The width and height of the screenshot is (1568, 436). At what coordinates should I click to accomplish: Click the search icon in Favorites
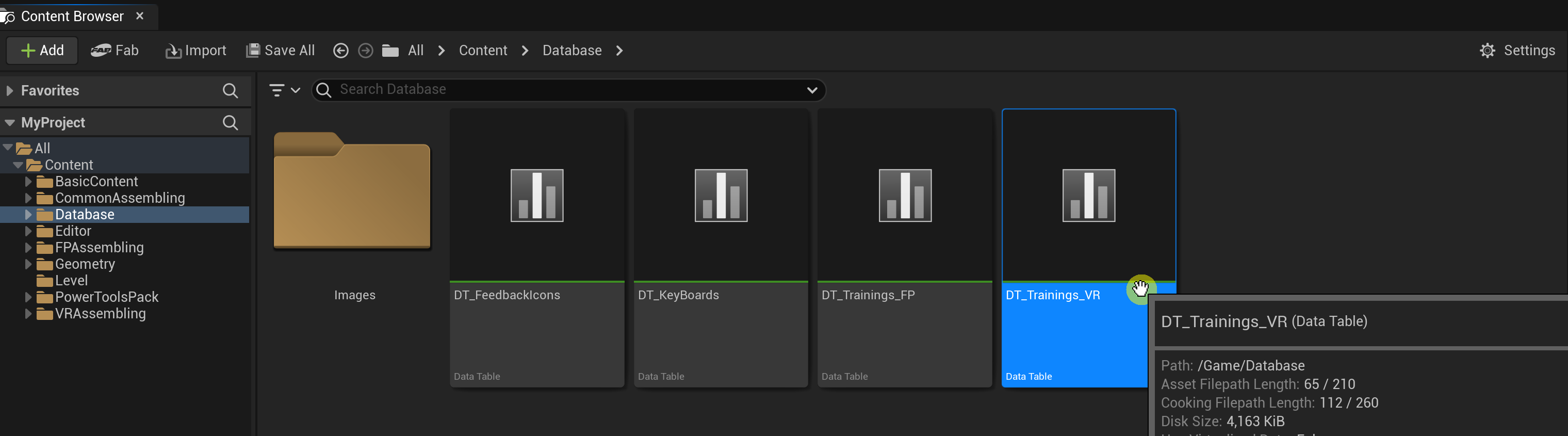click(x=230, y=91)
